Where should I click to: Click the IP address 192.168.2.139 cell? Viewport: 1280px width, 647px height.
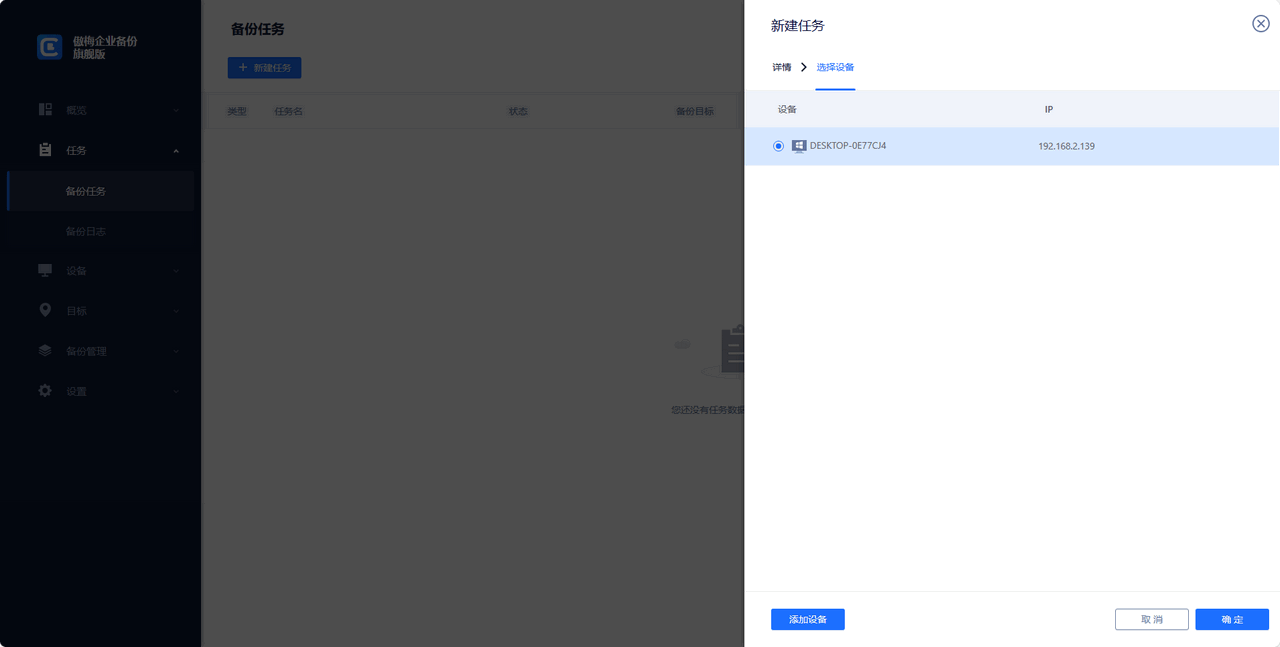click(1066, 146)
